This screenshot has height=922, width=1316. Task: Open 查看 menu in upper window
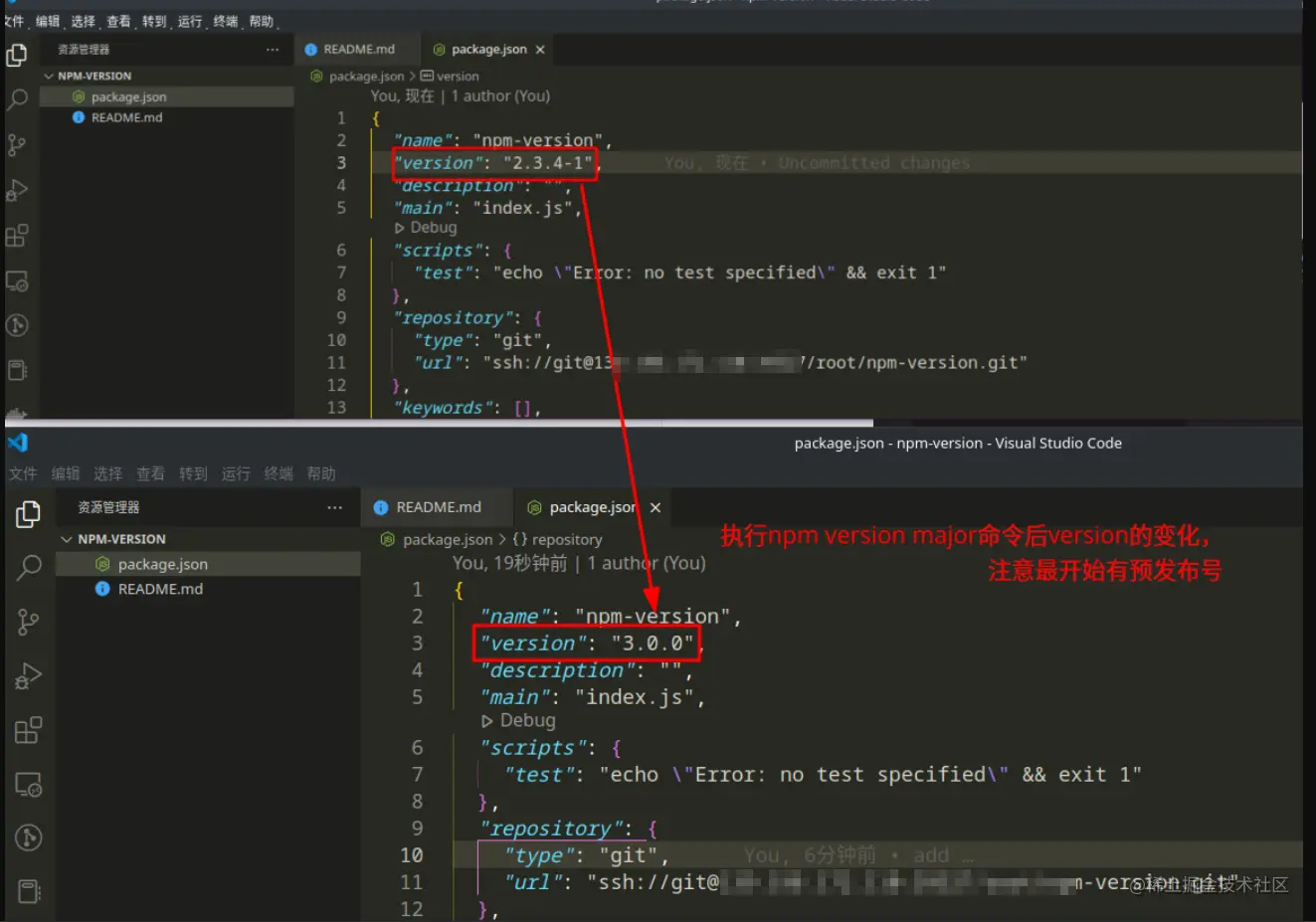pos(118,21)
